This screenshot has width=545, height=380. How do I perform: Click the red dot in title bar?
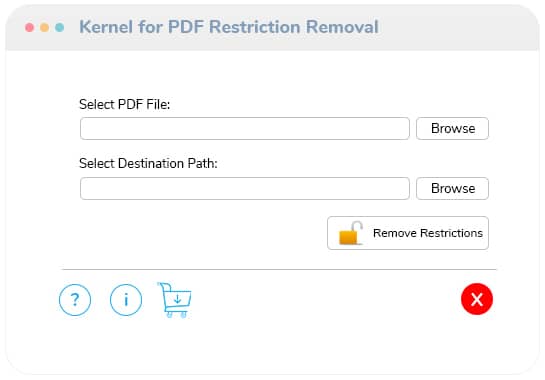tap(30, 27)
